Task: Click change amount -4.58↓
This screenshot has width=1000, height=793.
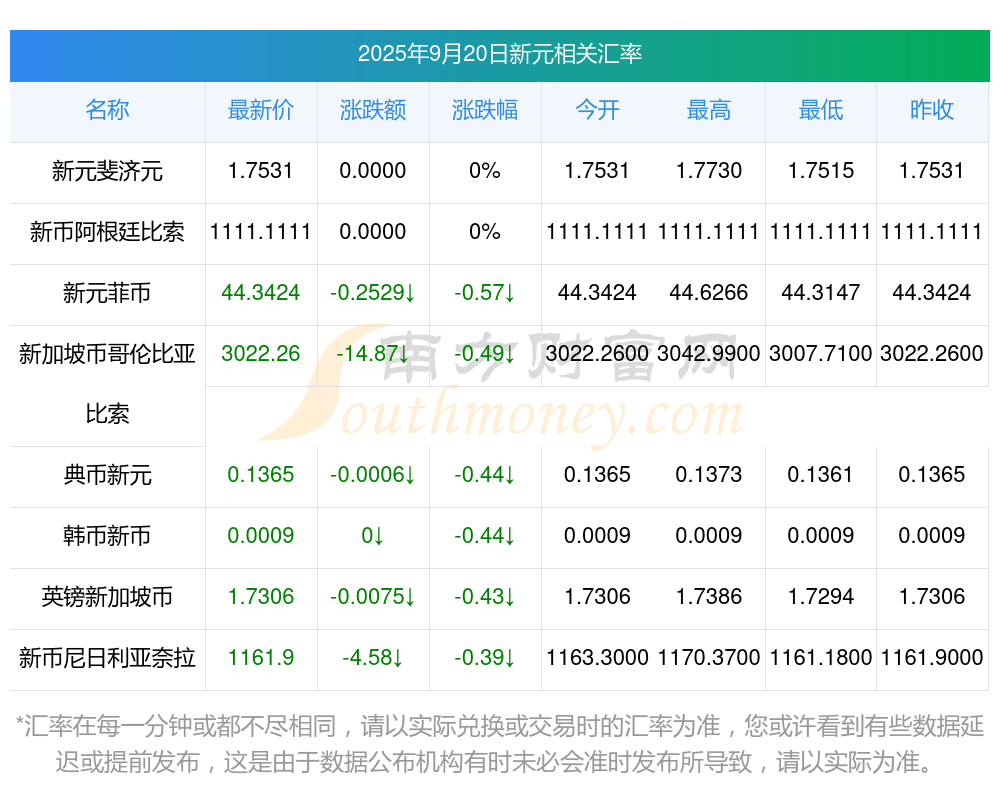Action: point(372,657)
